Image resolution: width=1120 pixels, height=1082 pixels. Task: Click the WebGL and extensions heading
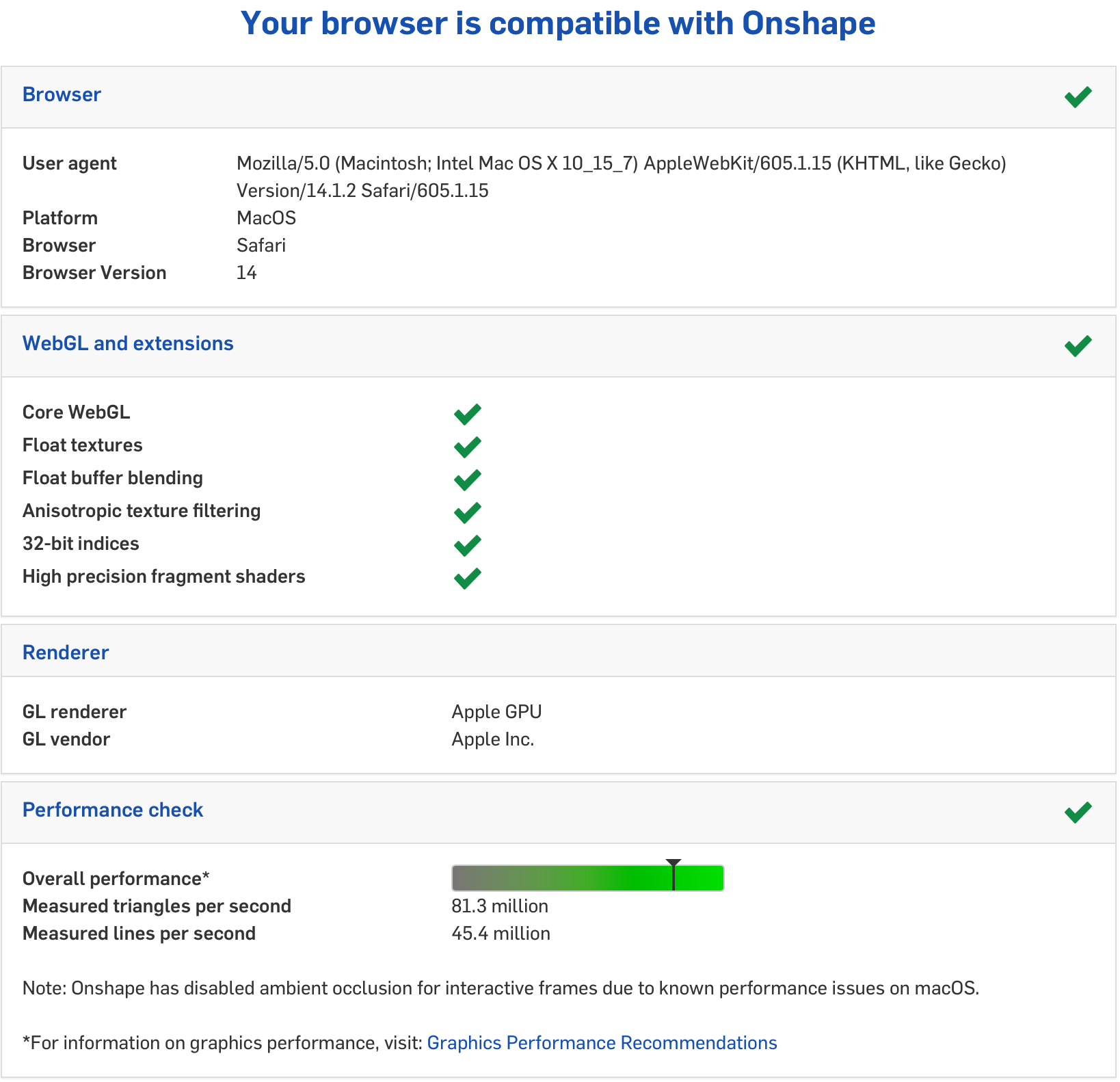point(128,343)
